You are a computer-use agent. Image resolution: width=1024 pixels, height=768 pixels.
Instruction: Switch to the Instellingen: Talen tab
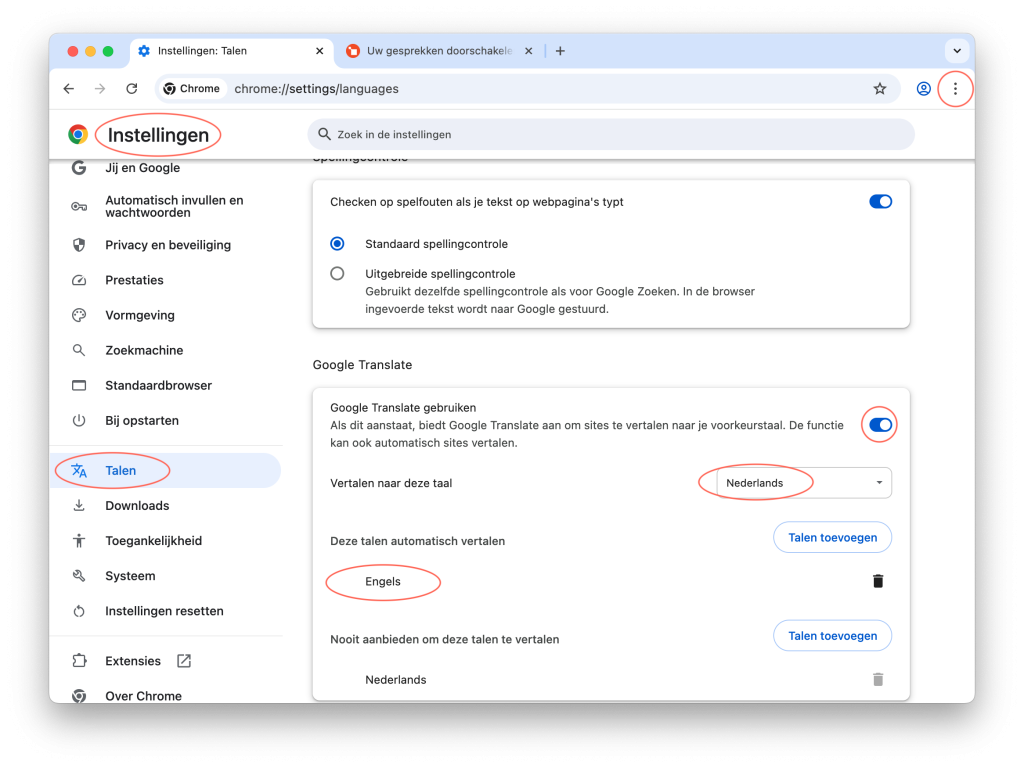(232, 51)
